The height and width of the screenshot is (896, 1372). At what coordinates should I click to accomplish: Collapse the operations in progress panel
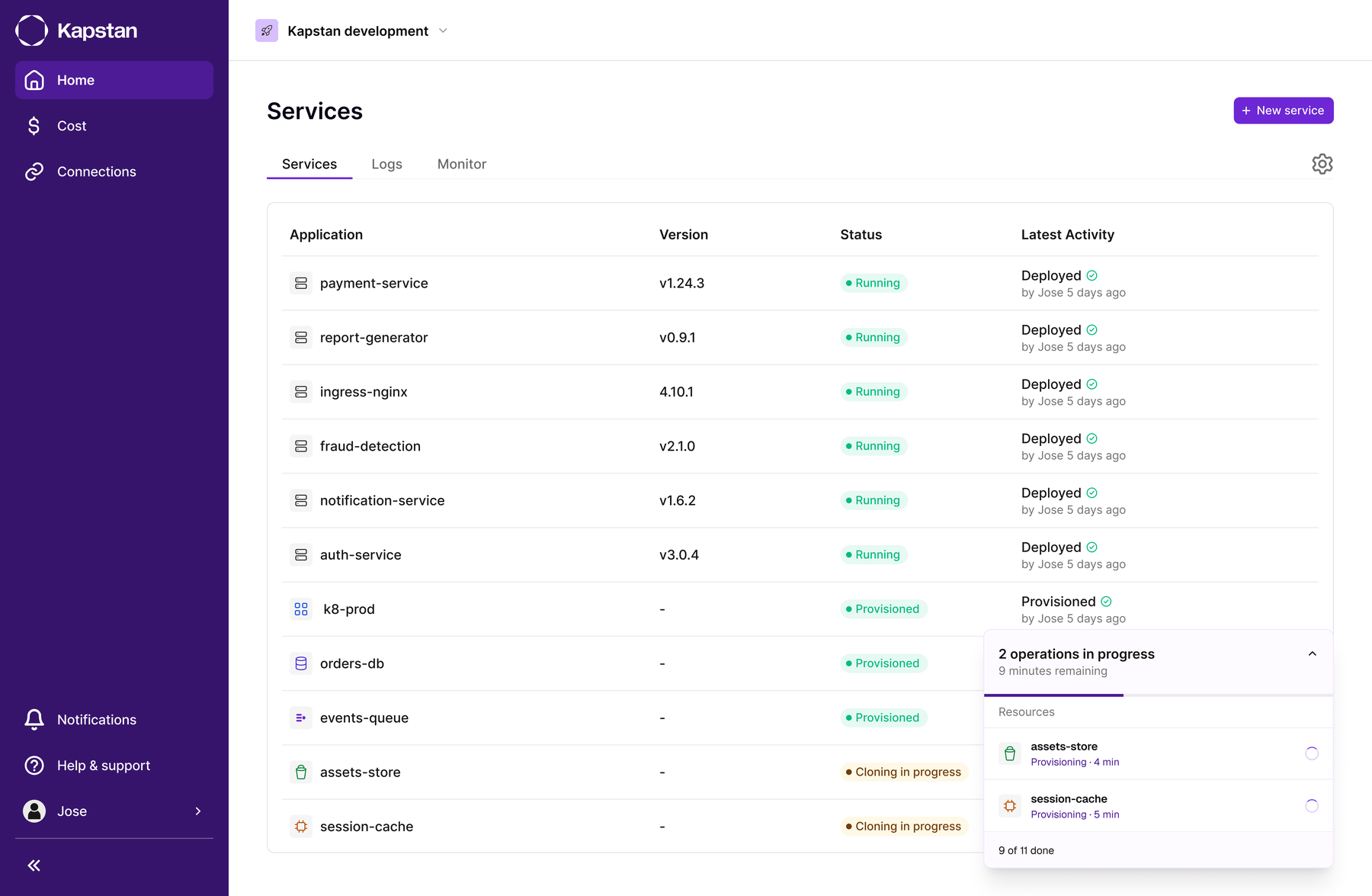1313,654
